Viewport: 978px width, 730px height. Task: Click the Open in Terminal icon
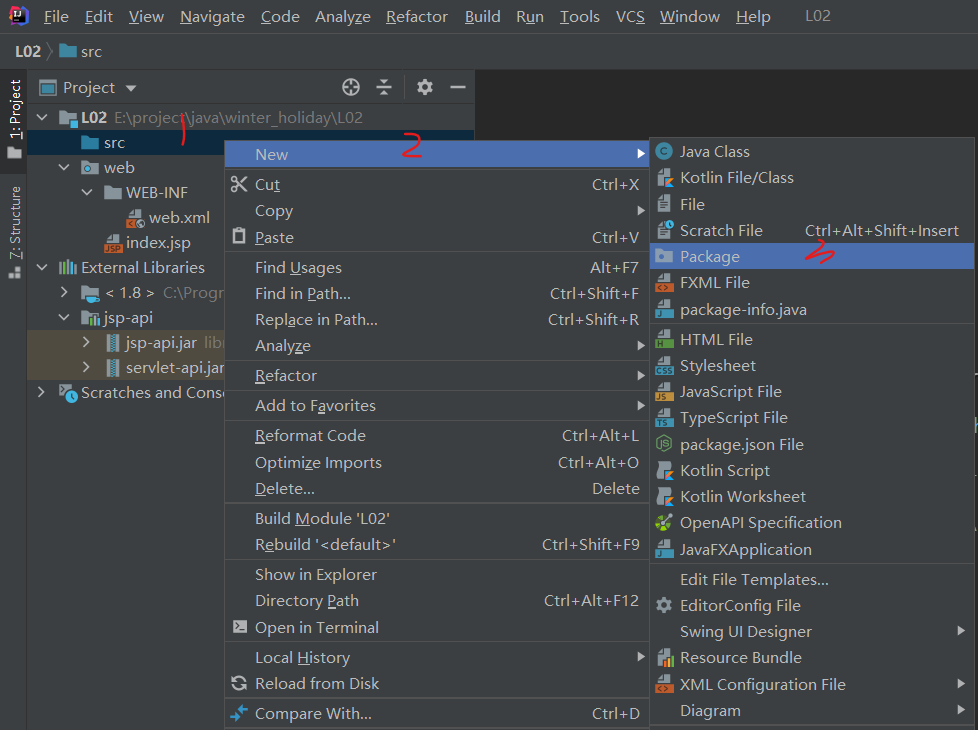240,626
